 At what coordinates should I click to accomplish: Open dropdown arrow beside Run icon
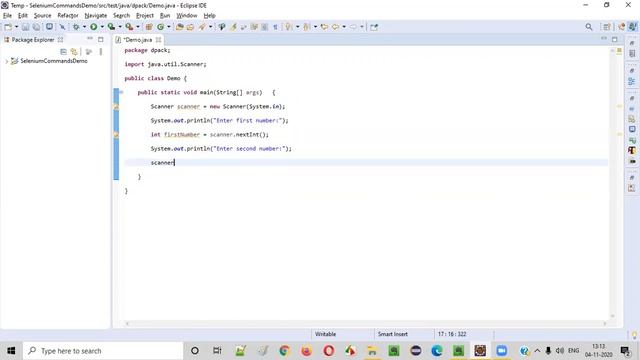pyautogui.click(x=102, y=27)
